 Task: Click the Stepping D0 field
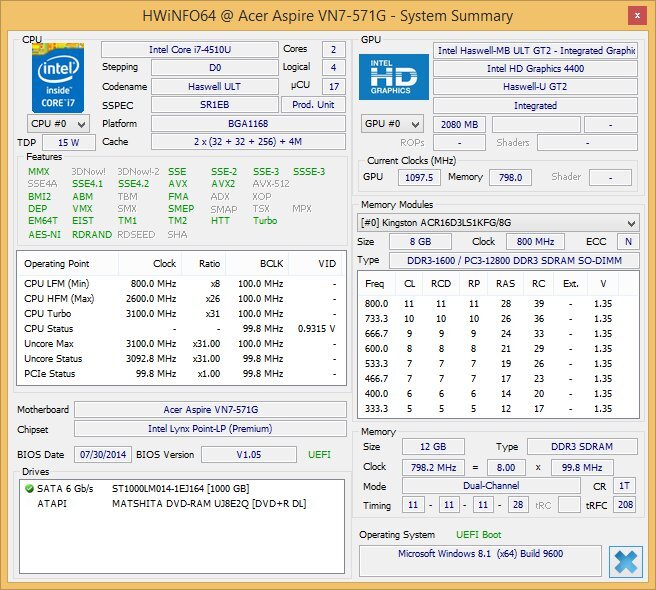click(215, 67)
